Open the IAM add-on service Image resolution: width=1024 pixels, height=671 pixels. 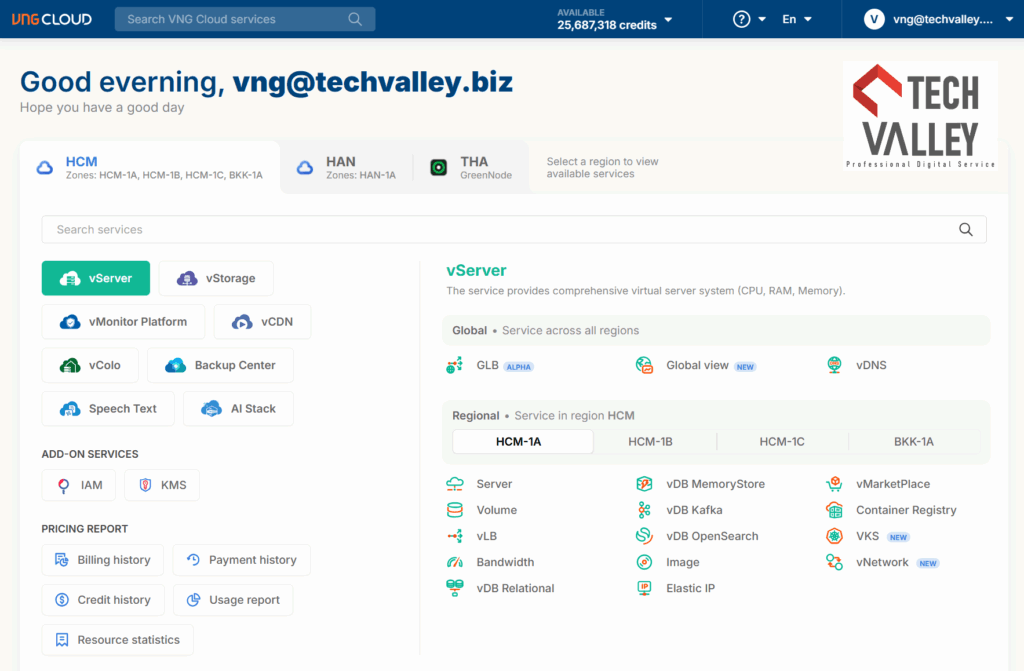(x=79, y=485)
